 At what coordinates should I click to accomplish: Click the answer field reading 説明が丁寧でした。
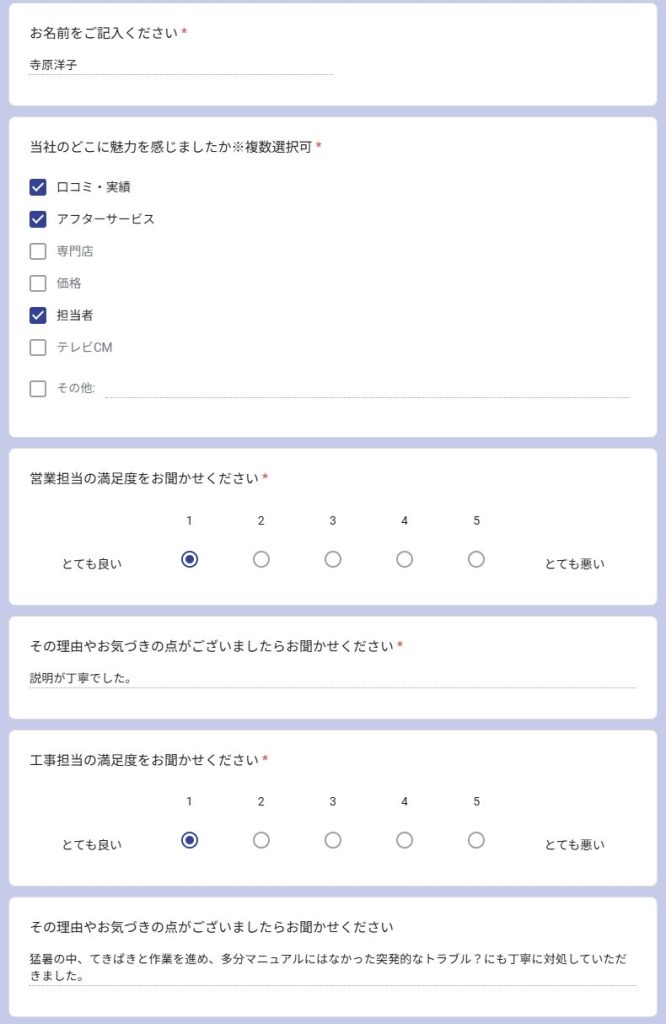pyautogui.click(x=333, y=678)
